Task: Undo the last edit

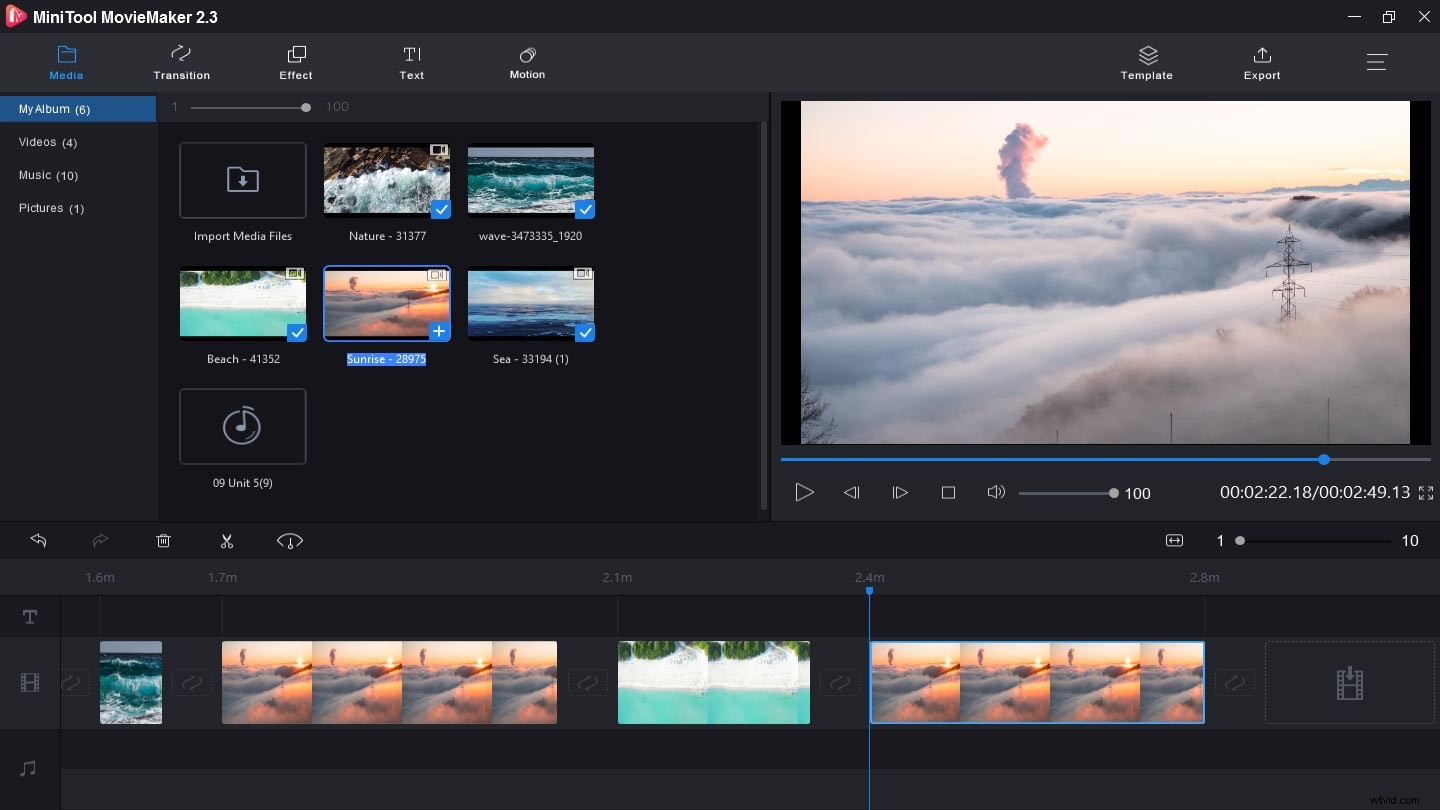Action: coord(38,540)
